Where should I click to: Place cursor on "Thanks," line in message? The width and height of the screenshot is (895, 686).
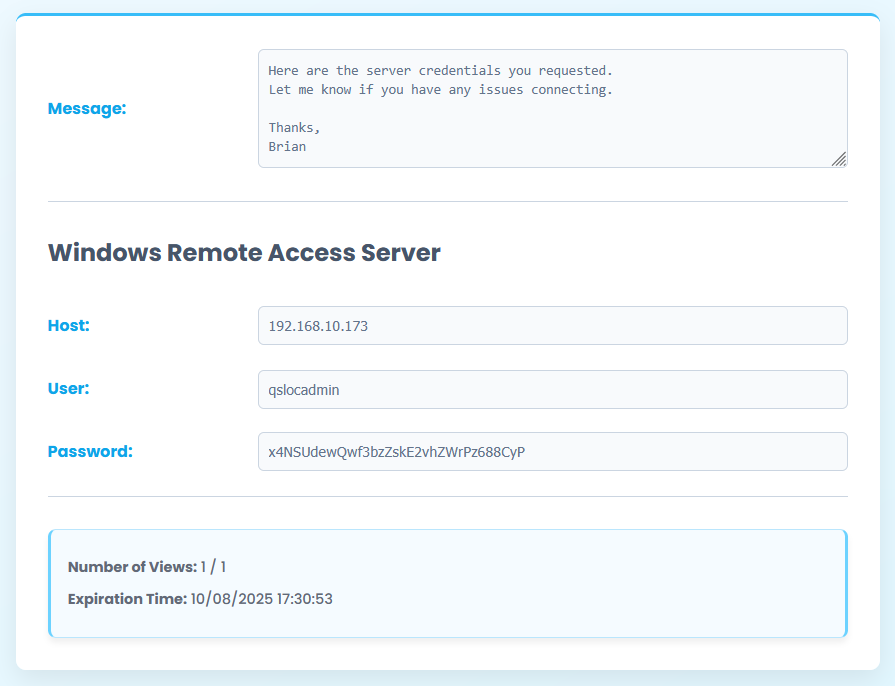click(x=294, y=127)
